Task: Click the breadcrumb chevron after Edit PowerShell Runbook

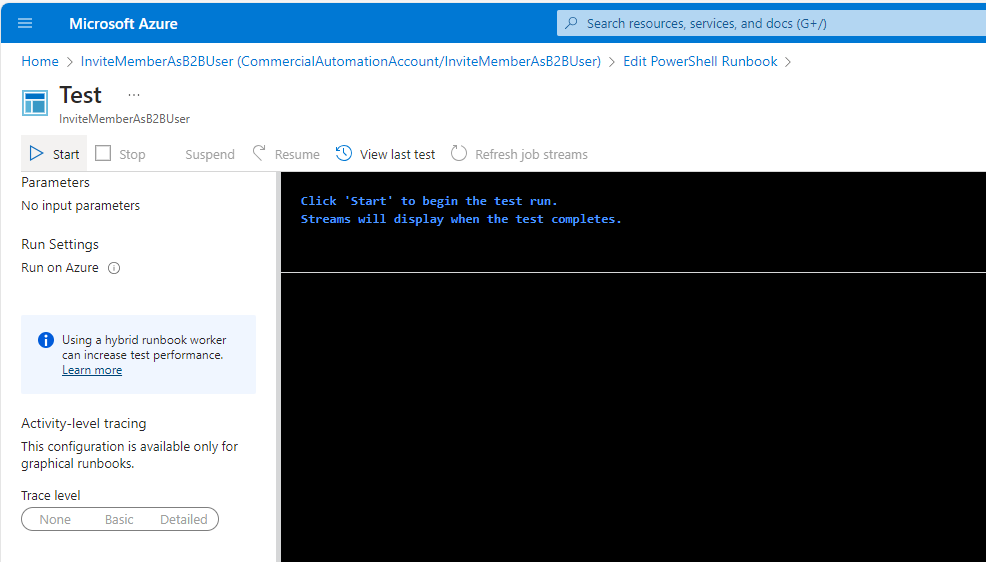Action: 788,62
